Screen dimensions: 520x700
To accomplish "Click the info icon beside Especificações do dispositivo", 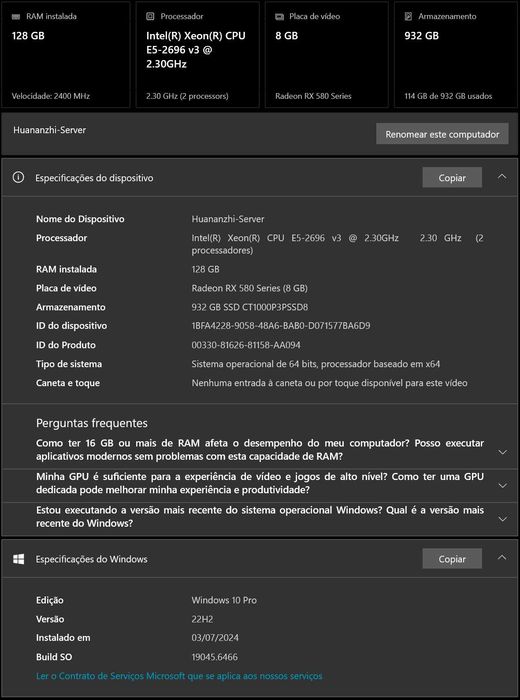I will 18,178.
